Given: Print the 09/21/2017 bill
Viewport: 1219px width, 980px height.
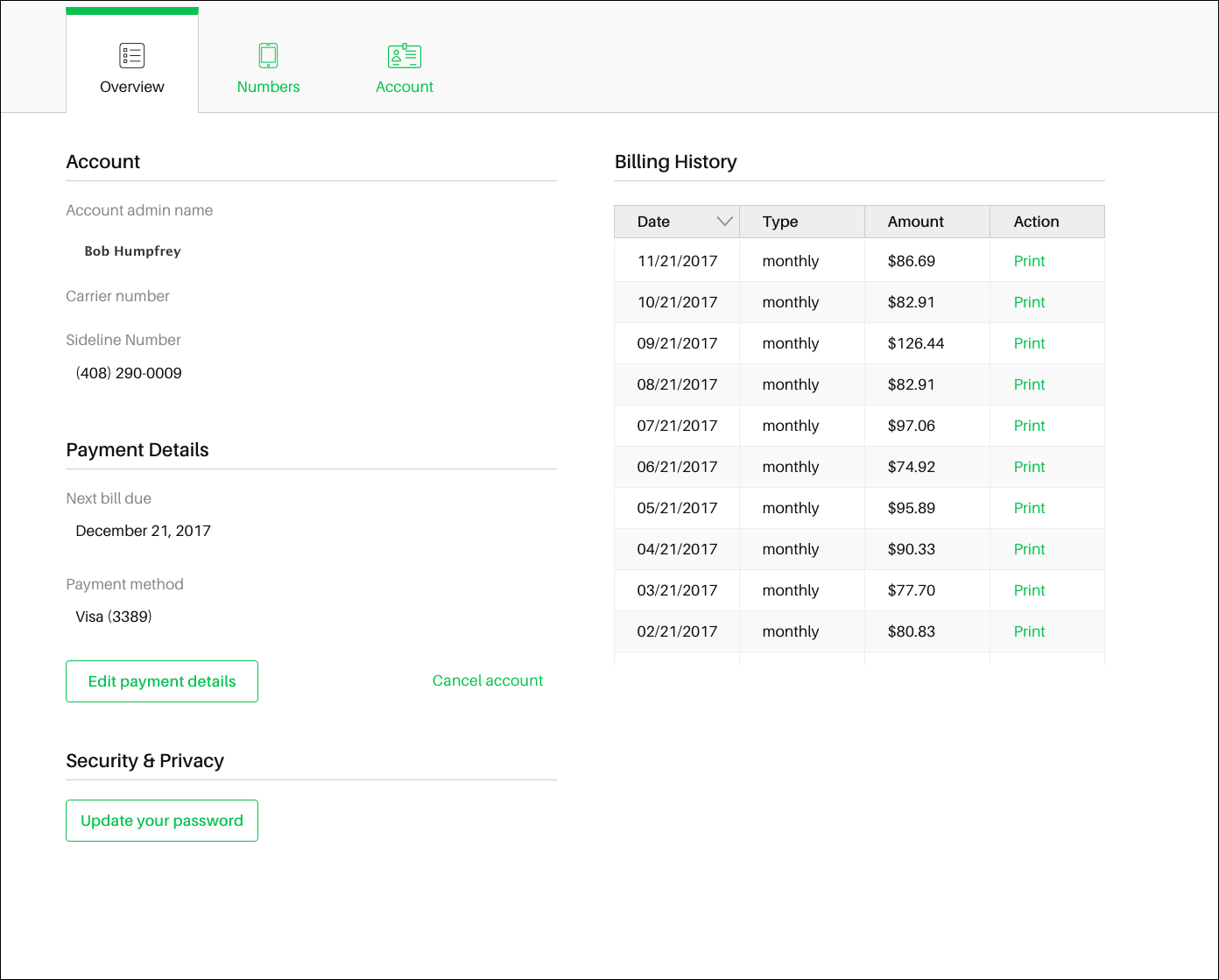Looking at the screenshot, I should tap(1030, 343).
